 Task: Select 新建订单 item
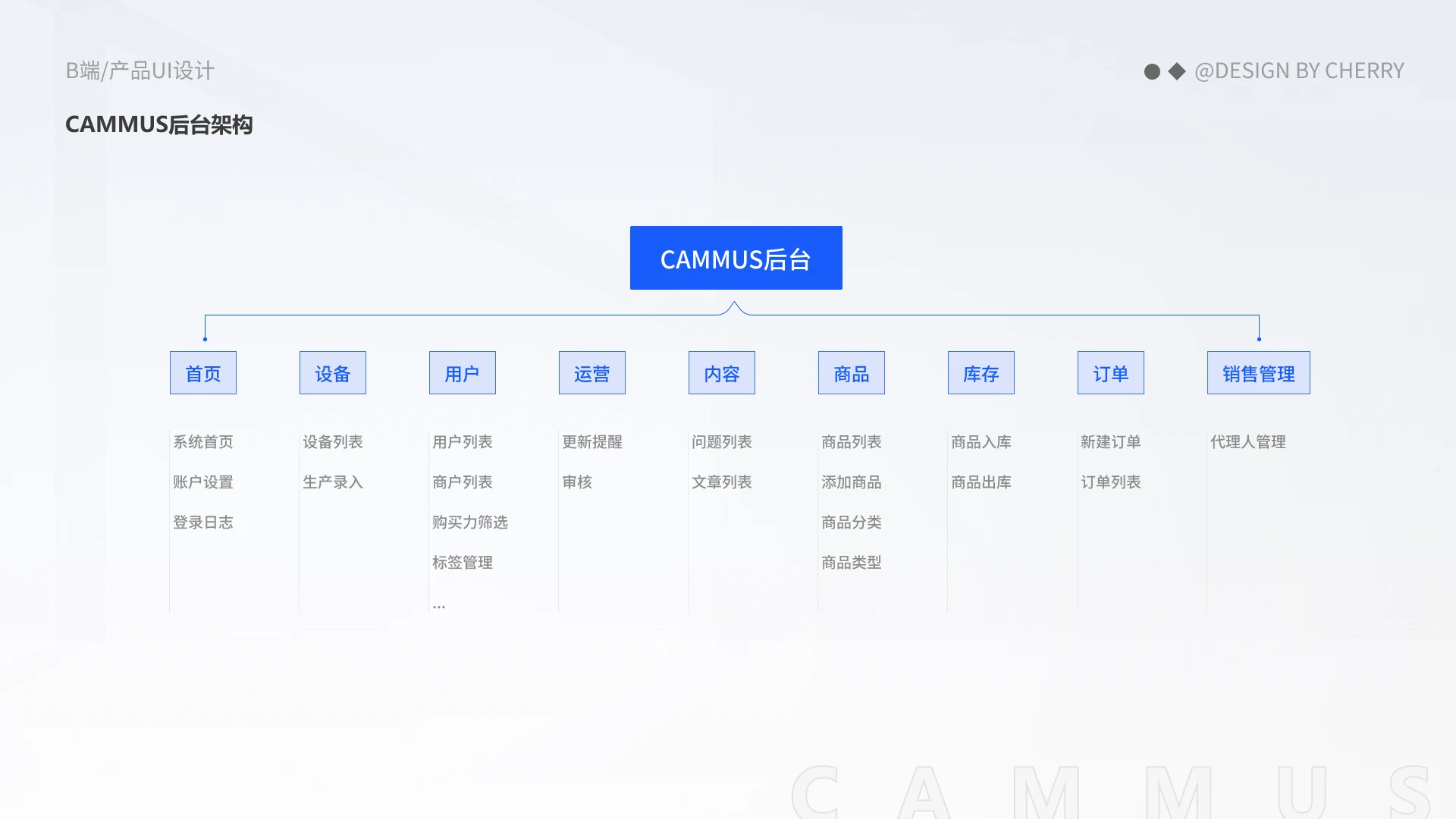coord(1111,442)
